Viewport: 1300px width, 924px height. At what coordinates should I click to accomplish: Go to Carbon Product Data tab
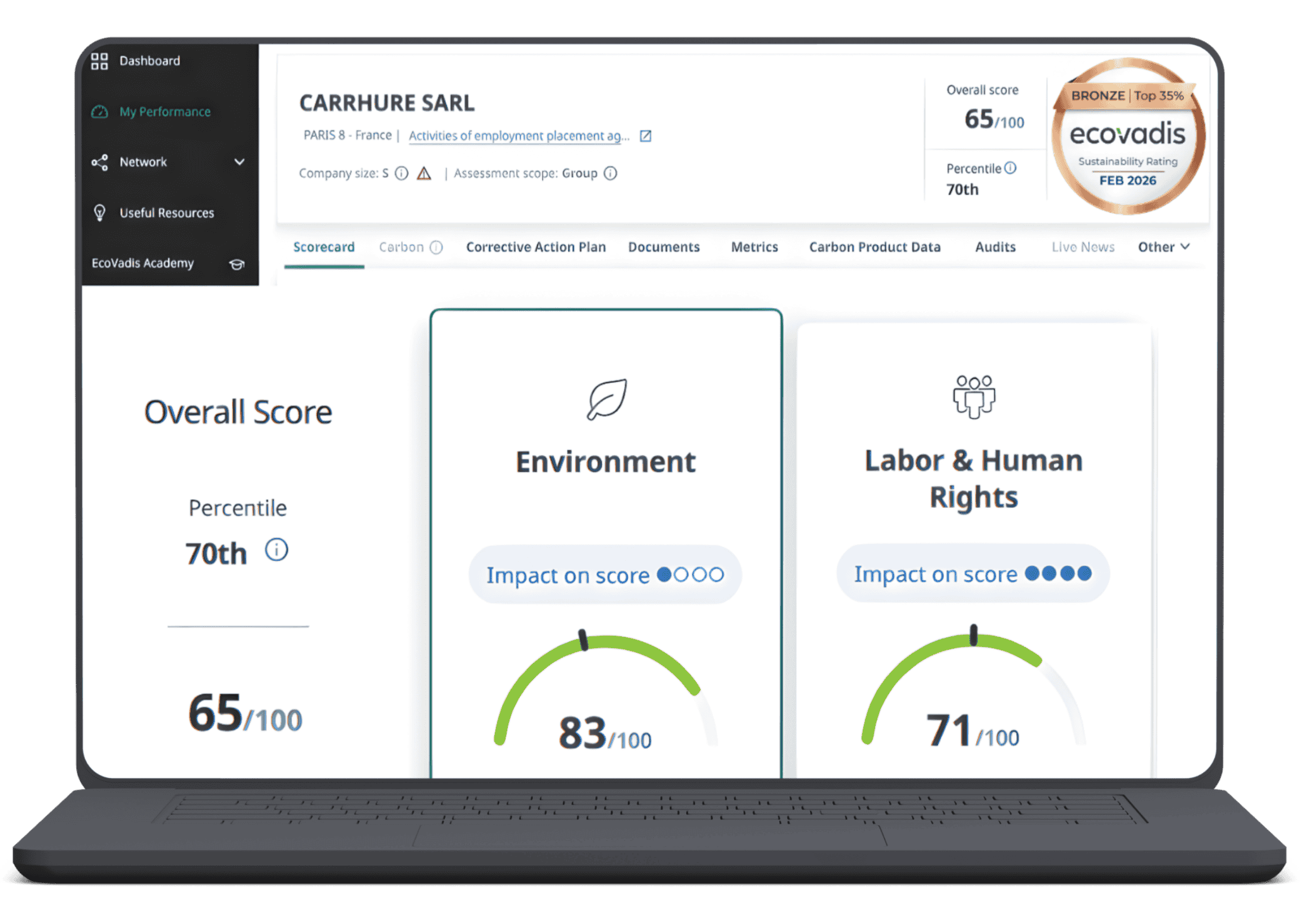(x=875, y=247)
